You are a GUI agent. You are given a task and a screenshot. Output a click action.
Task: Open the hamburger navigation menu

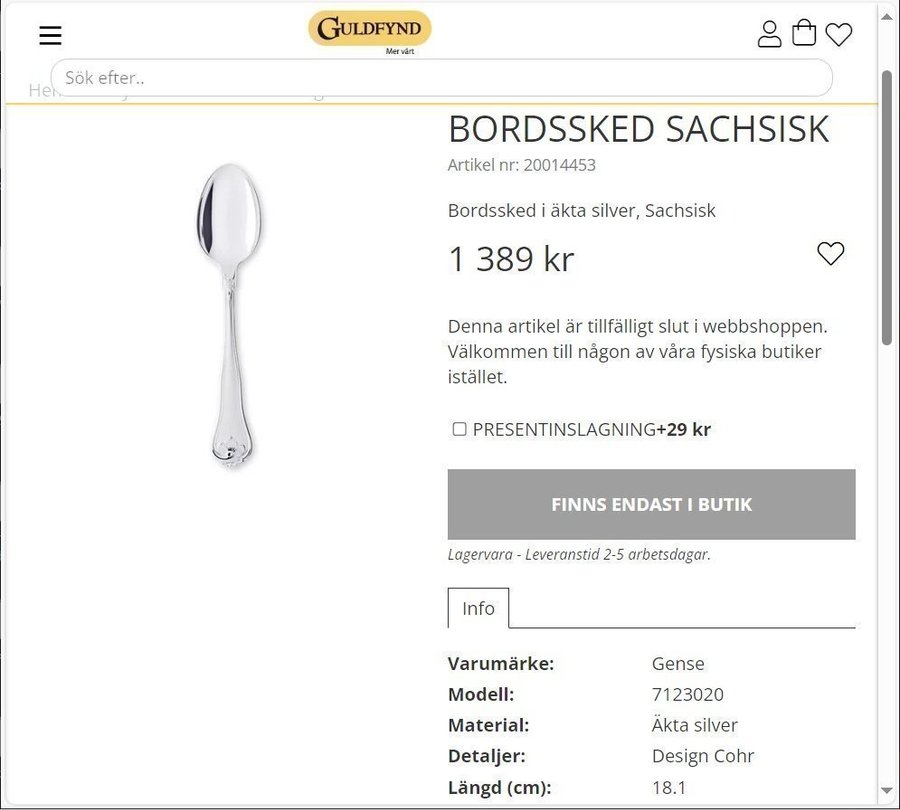coord(50,36)
